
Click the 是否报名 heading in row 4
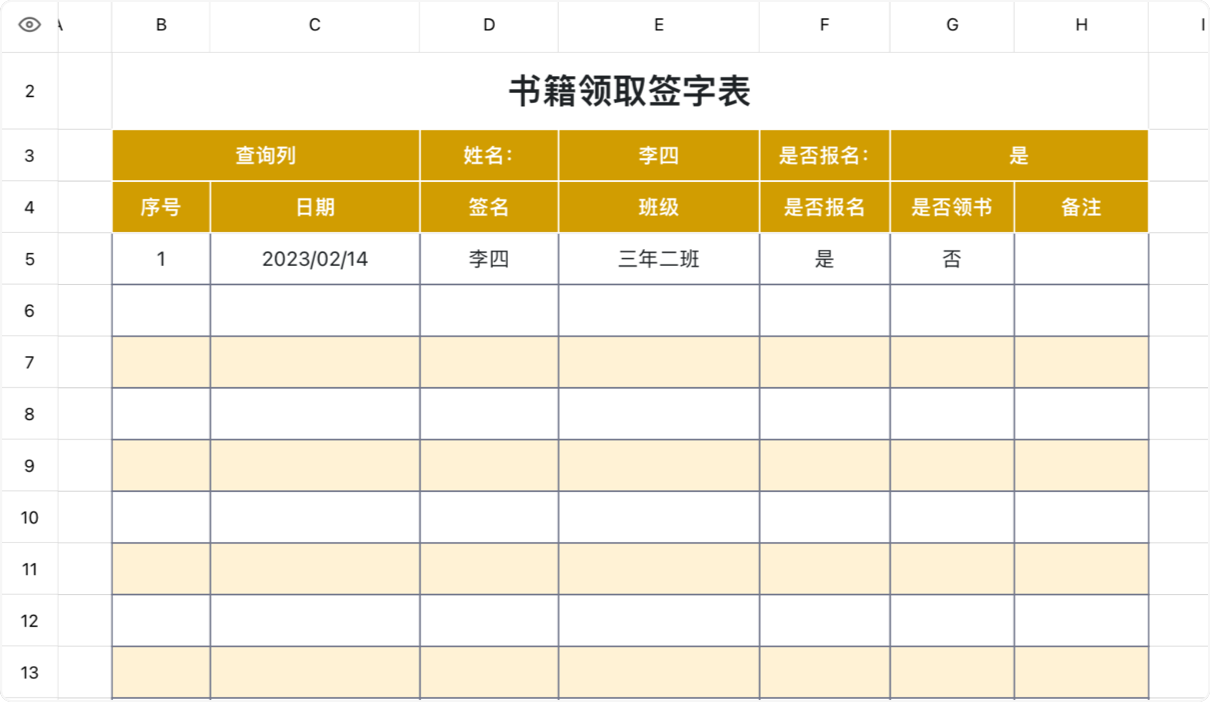(x=824, y=207)
